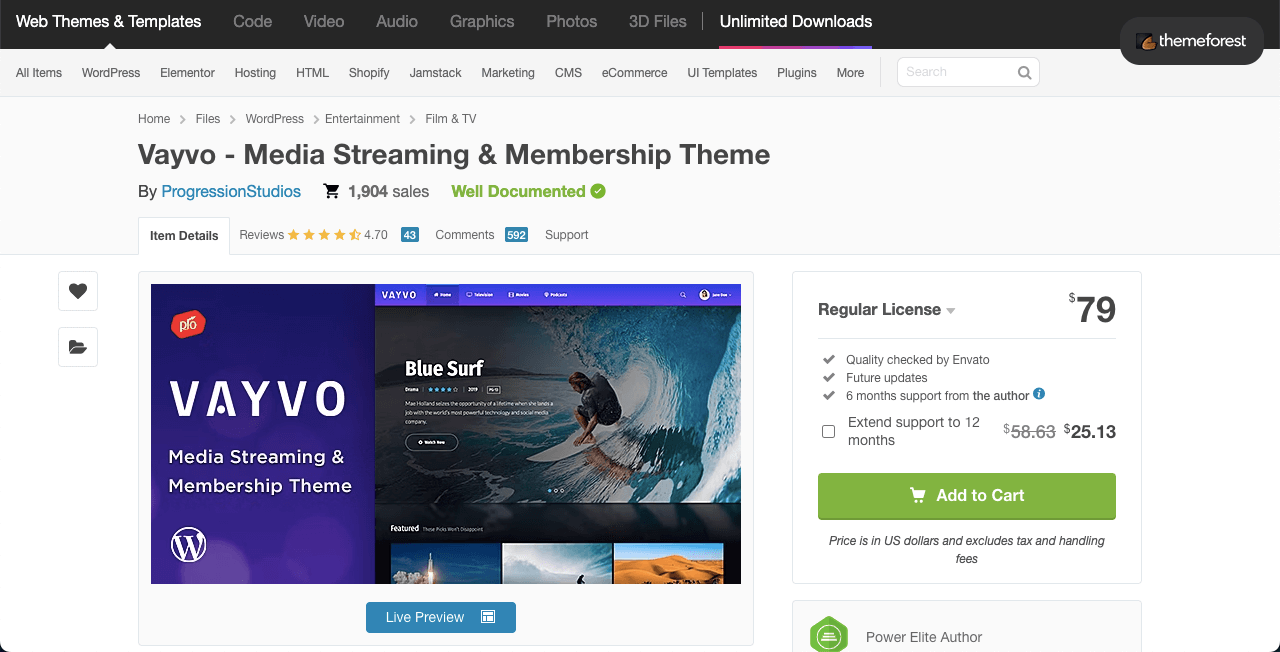Select Web Themes & Templates menu
This screenshot has height=652, width=1280.
click(x=108, y=21)
